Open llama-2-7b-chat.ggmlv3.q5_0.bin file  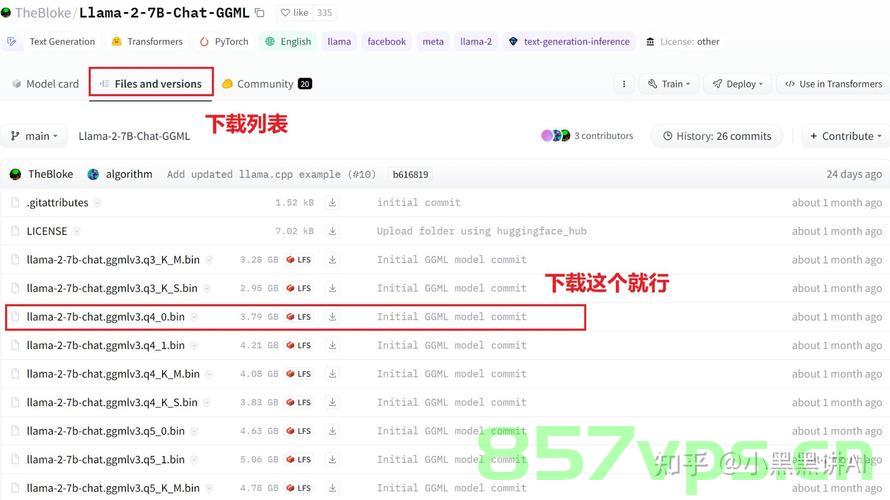click(106, 431)
